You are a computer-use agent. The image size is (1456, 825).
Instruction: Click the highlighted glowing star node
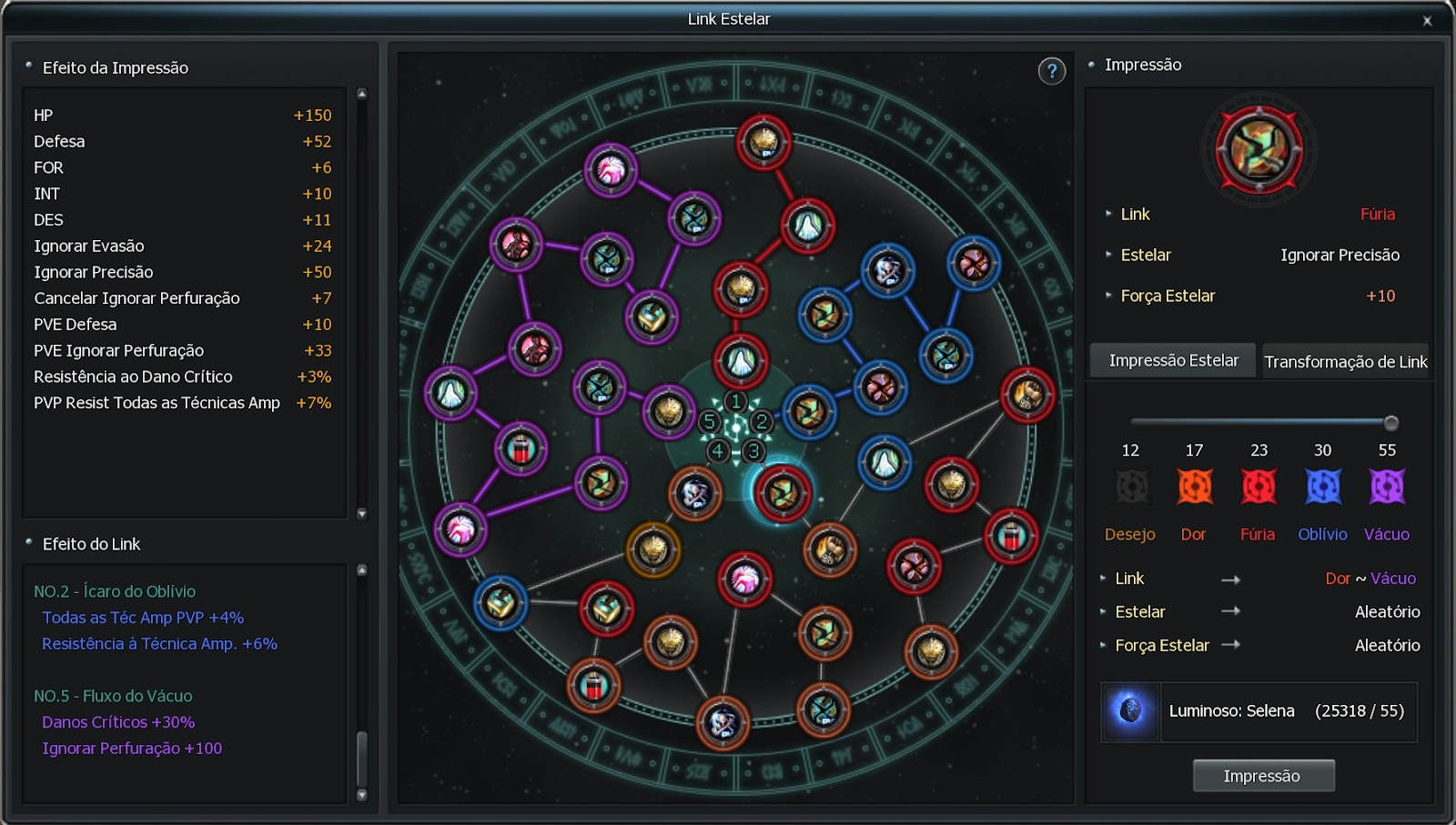pyautogui.click(x=782, y=493)
